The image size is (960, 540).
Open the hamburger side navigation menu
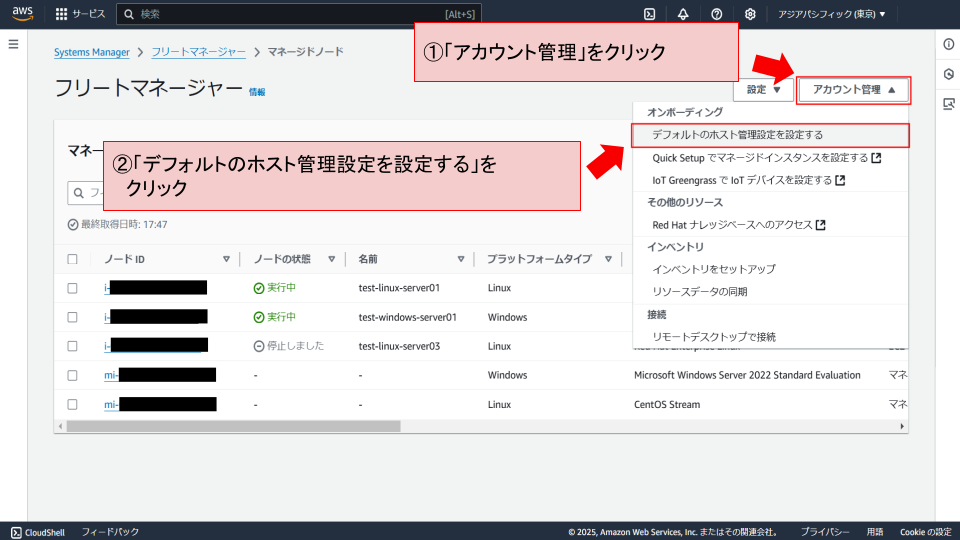coord(13,45)
